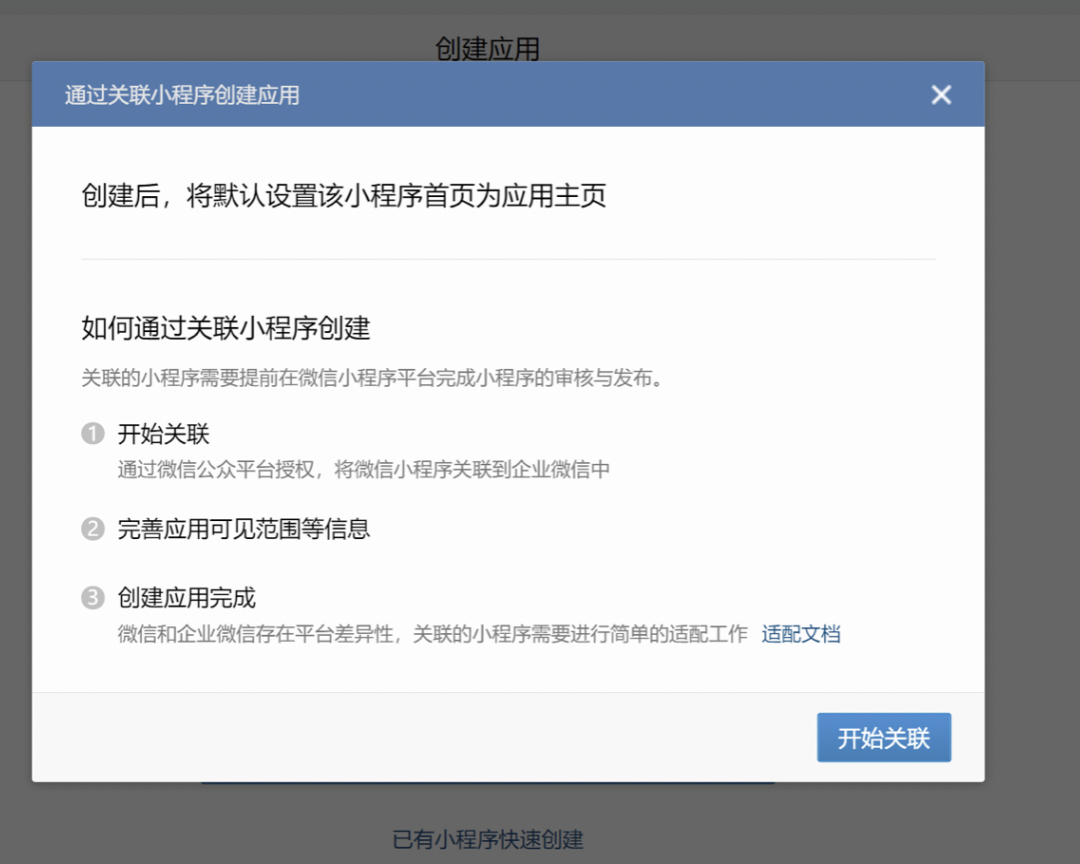The height and width of the screenshot is (864, 1080).
Task: Click the dialog title 通过关联小程序创建应用
Action: point(182,94)
